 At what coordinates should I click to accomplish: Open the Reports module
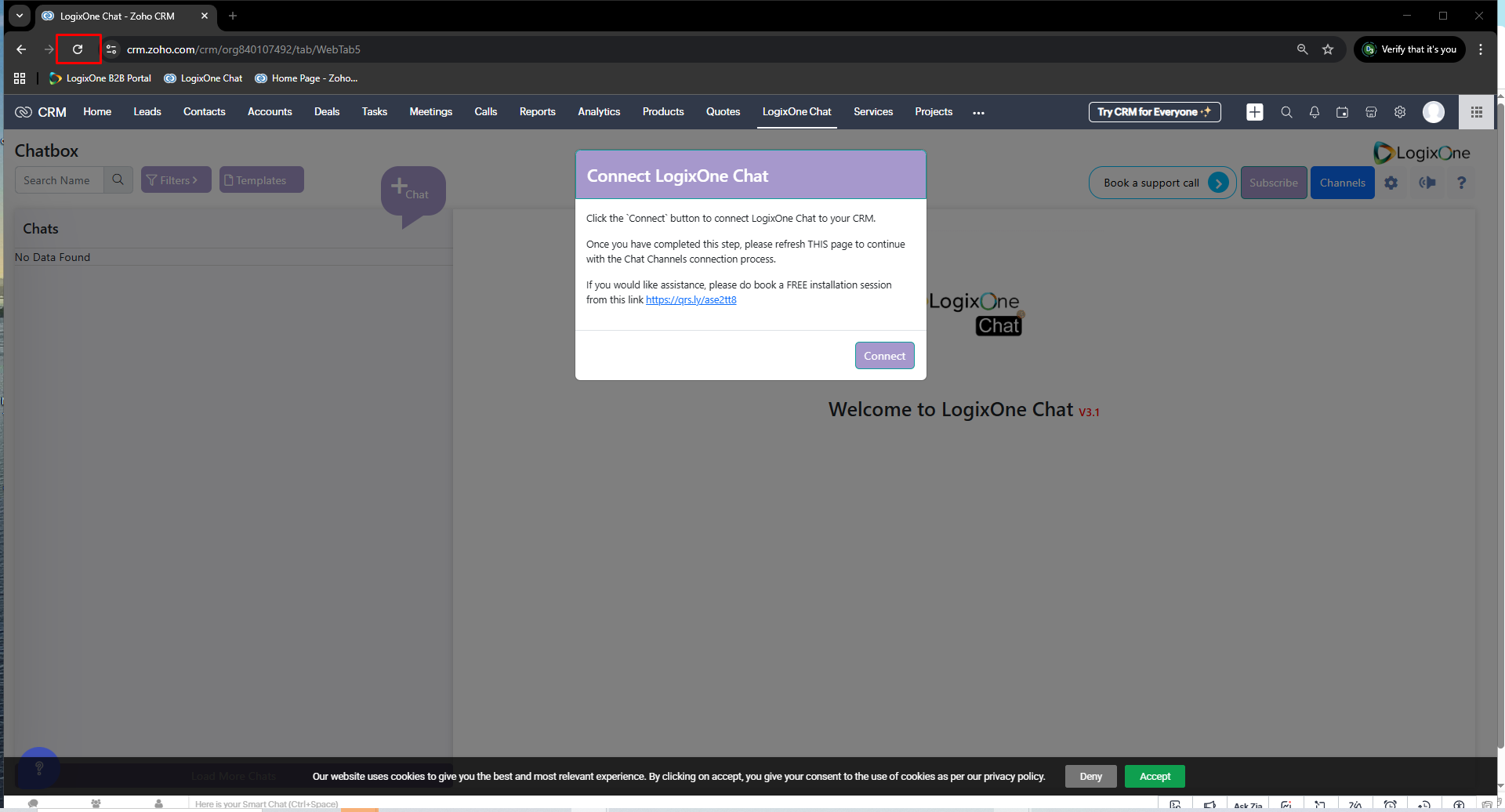pos(538,112)
